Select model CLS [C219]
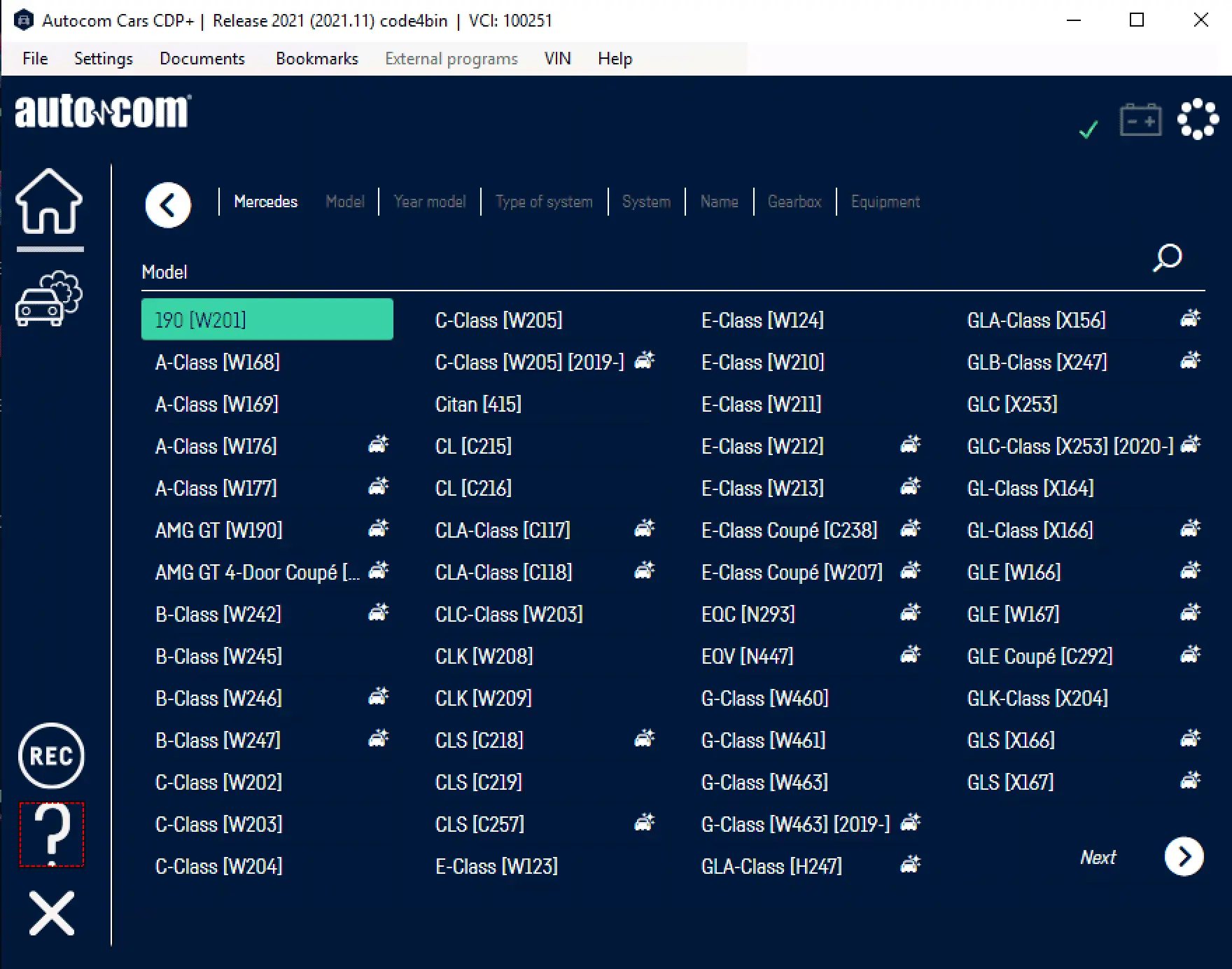This screenshot has height=969, width=1232. tap(479, 782)
